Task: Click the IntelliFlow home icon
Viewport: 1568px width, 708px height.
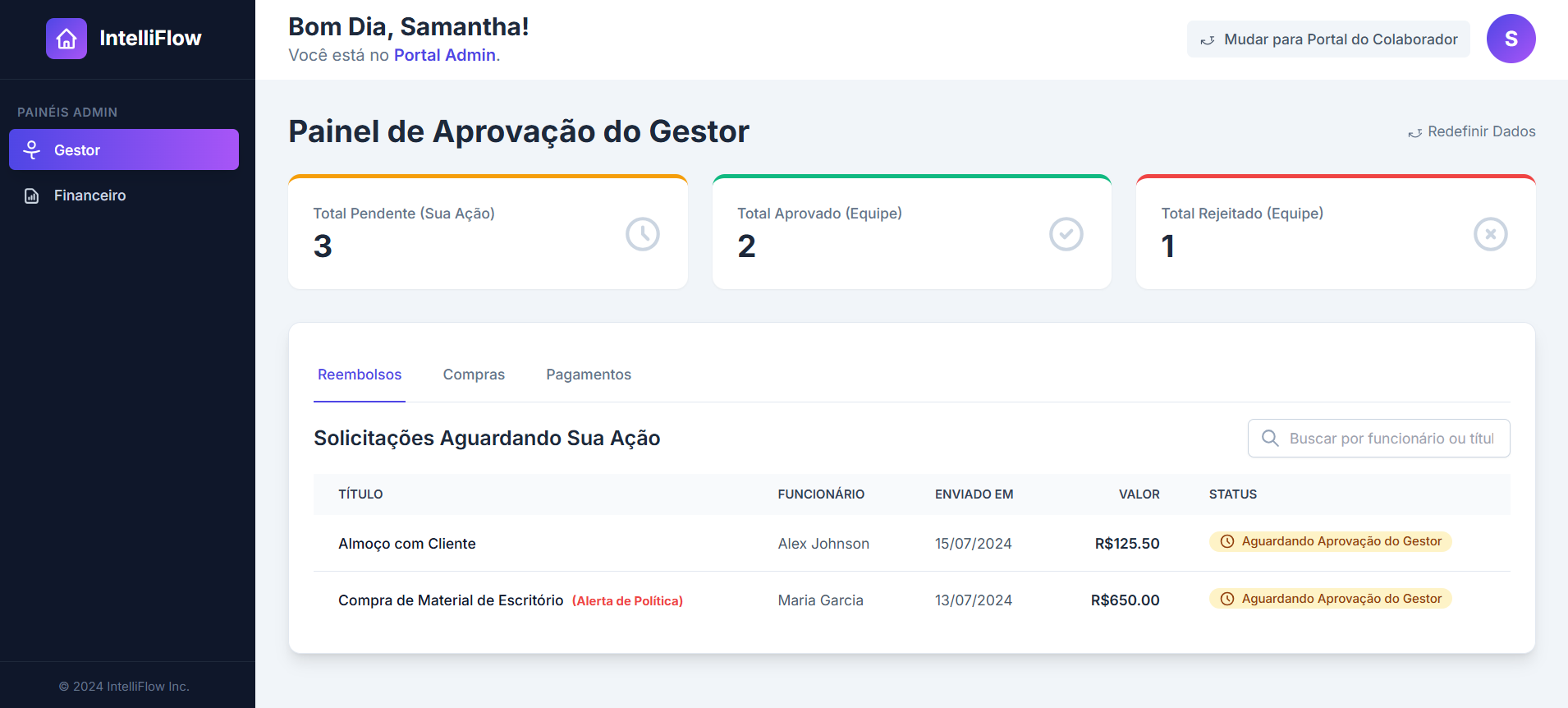Action: pos(66,38)
